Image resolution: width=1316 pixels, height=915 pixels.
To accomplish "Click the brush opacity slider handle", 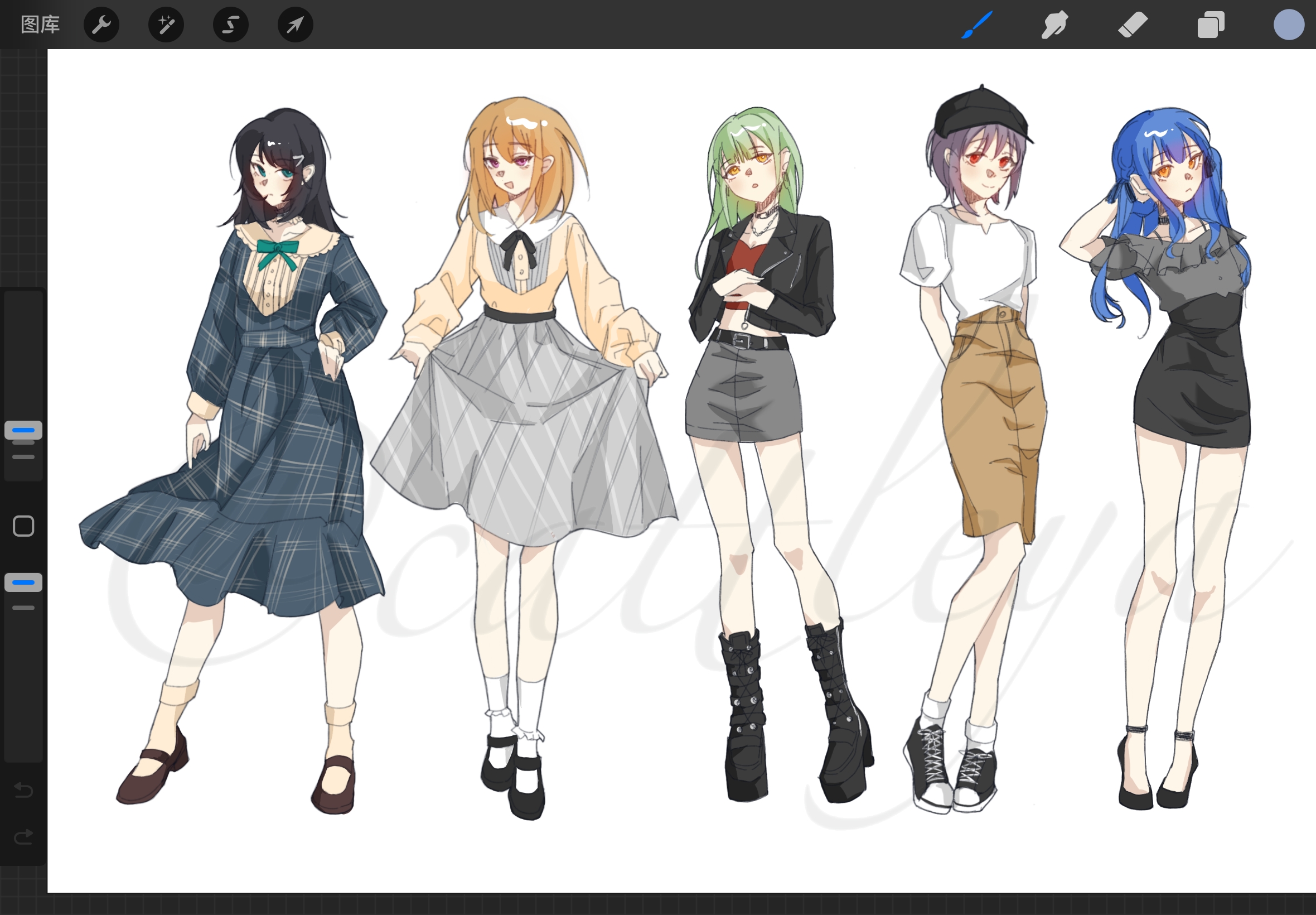I will 23,582.
